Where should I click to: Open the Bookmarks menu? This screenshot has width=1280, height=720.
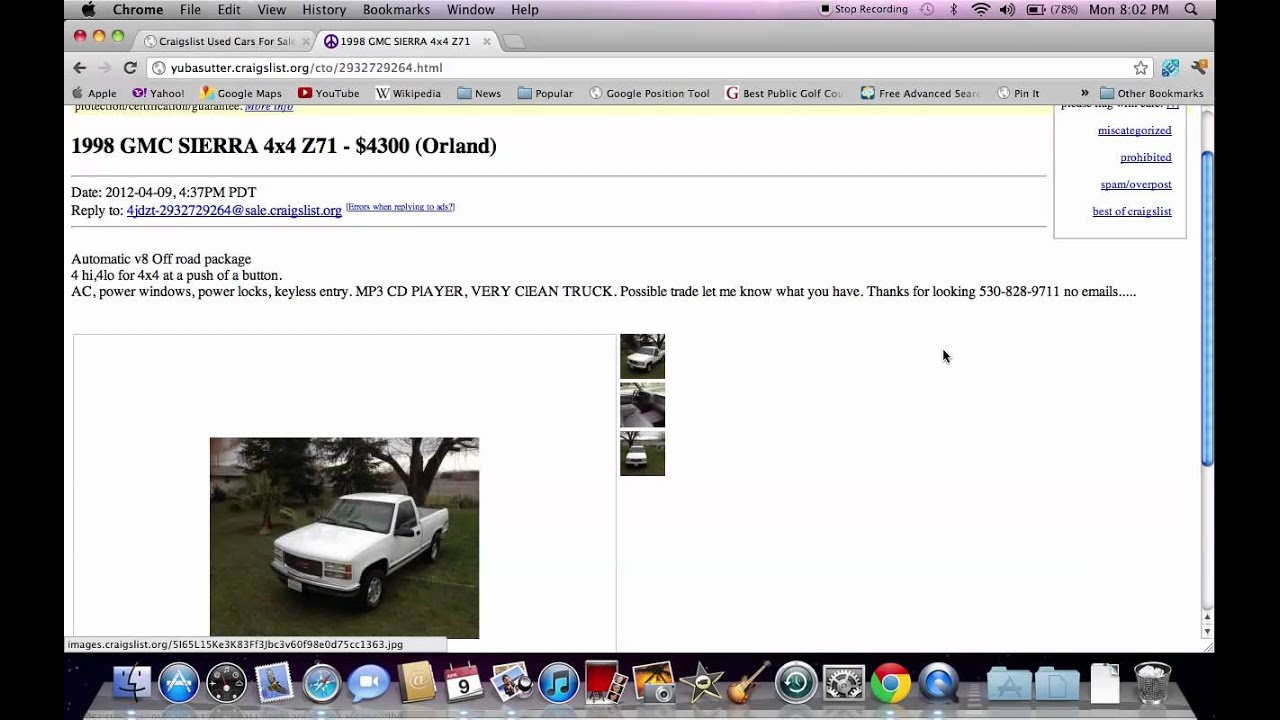pyautogui.click(x=396, y=9)
